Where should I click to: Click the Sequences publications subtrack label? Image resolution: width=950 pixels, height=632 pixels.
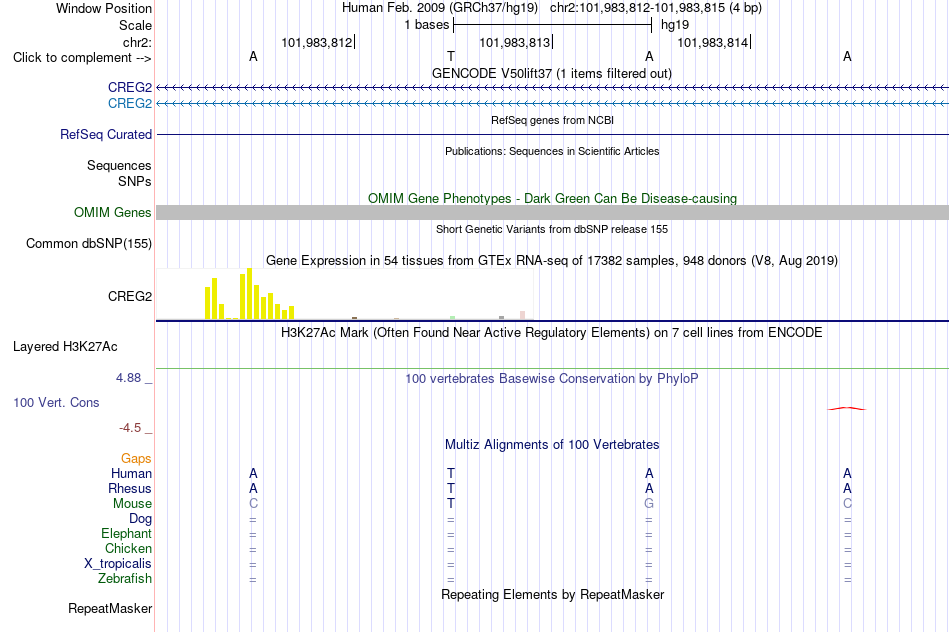tap(119, 165)
